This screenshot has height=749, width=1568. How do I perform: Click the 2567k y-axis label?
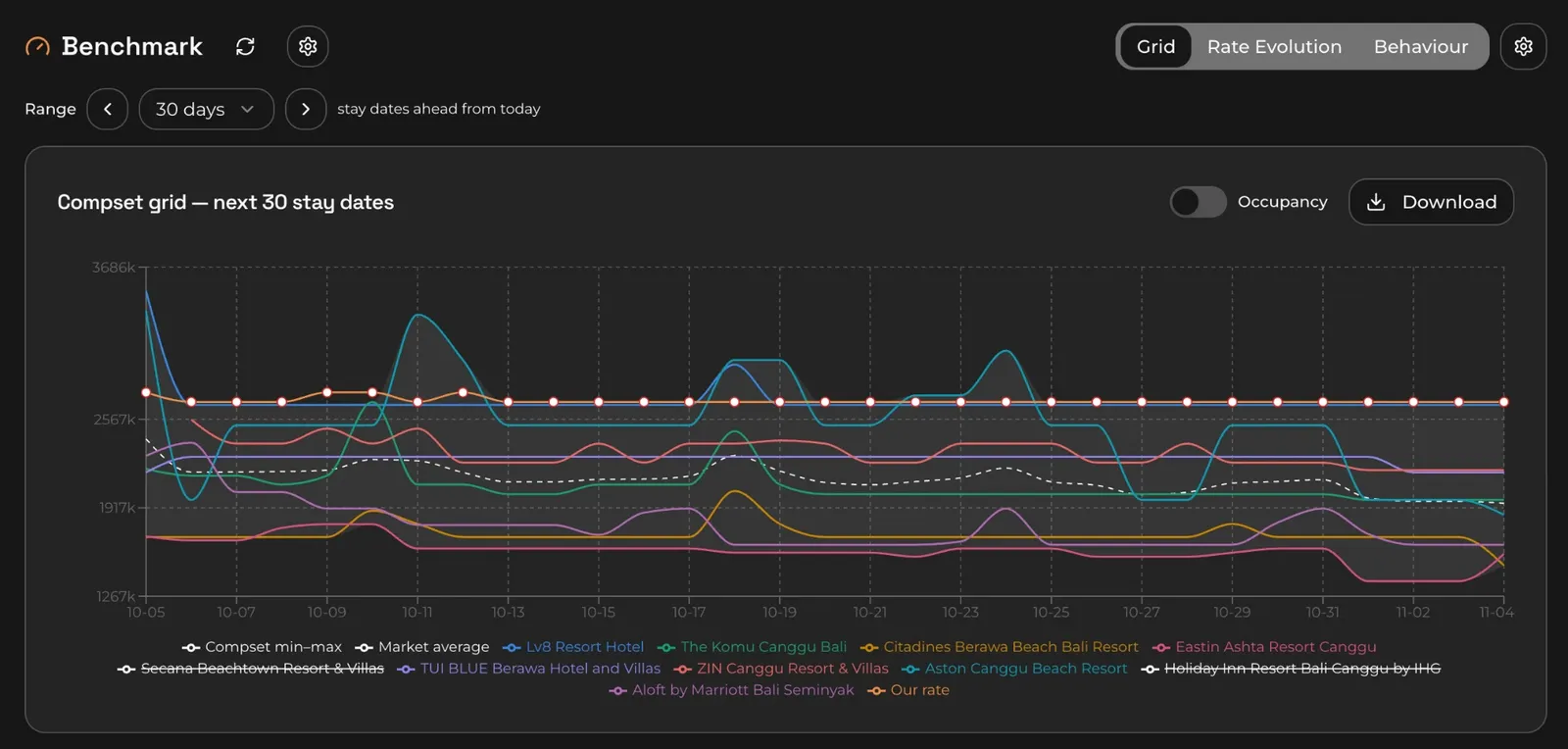pos(115,420)
